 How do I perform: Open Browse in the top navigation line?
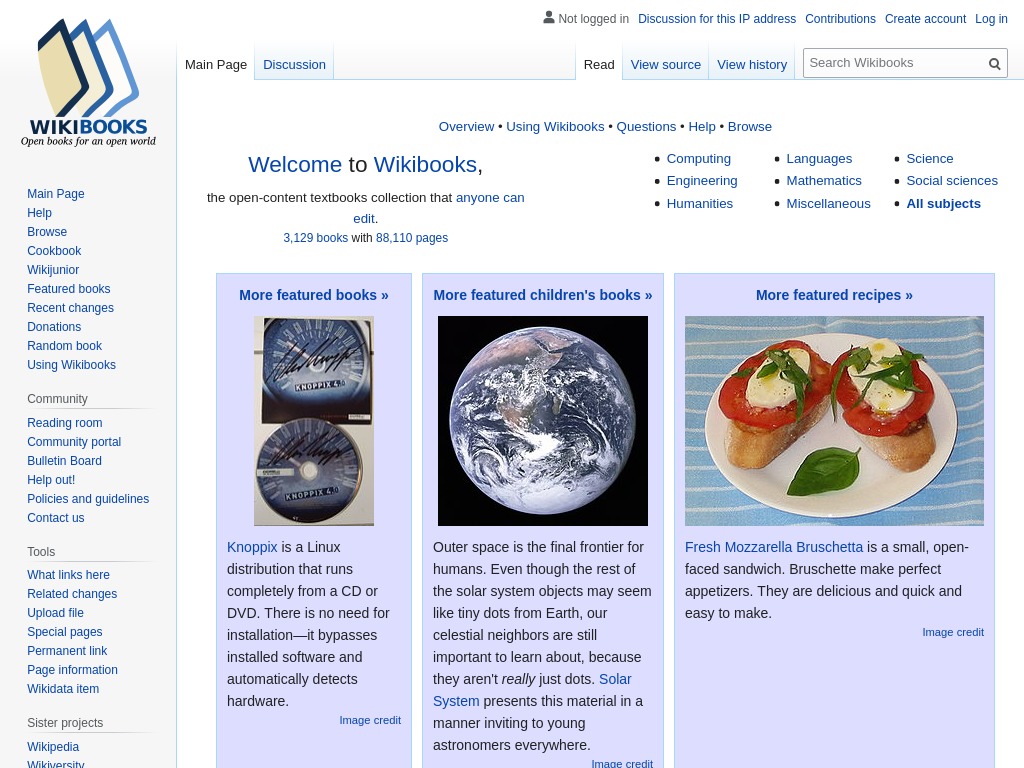point(749,127)
